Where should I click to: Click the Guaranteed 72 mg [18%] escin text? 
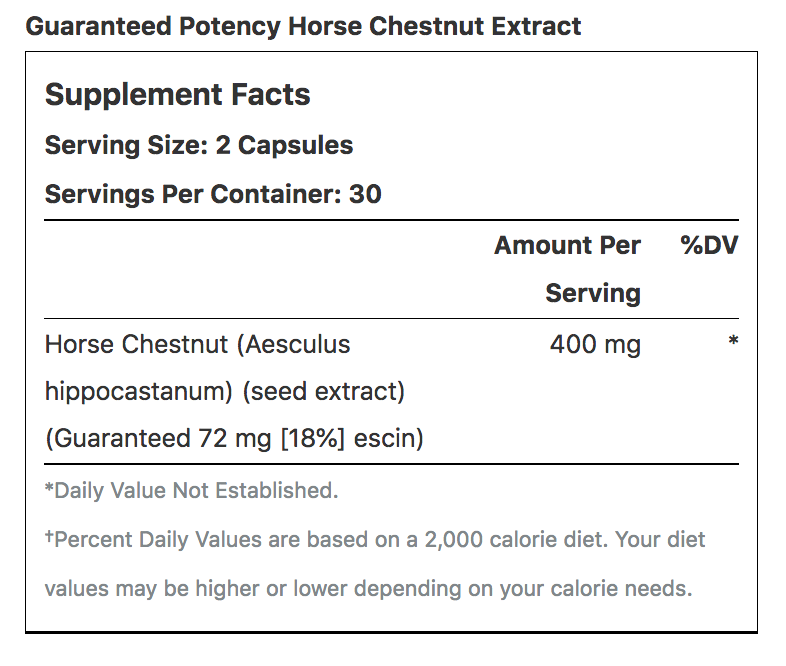(234, 438)
